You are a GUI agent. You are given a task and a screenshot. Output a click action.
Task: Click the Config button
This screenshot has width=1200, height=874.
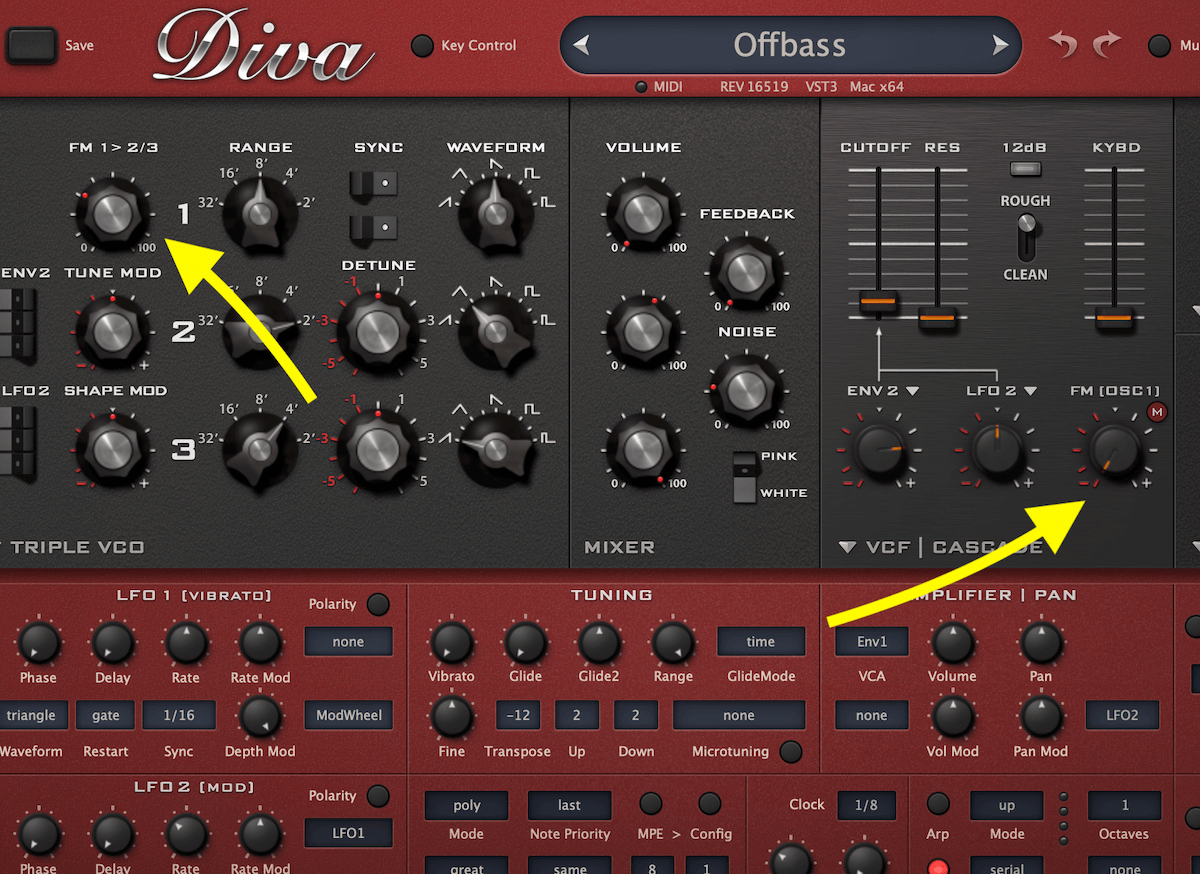coord(709,803)
